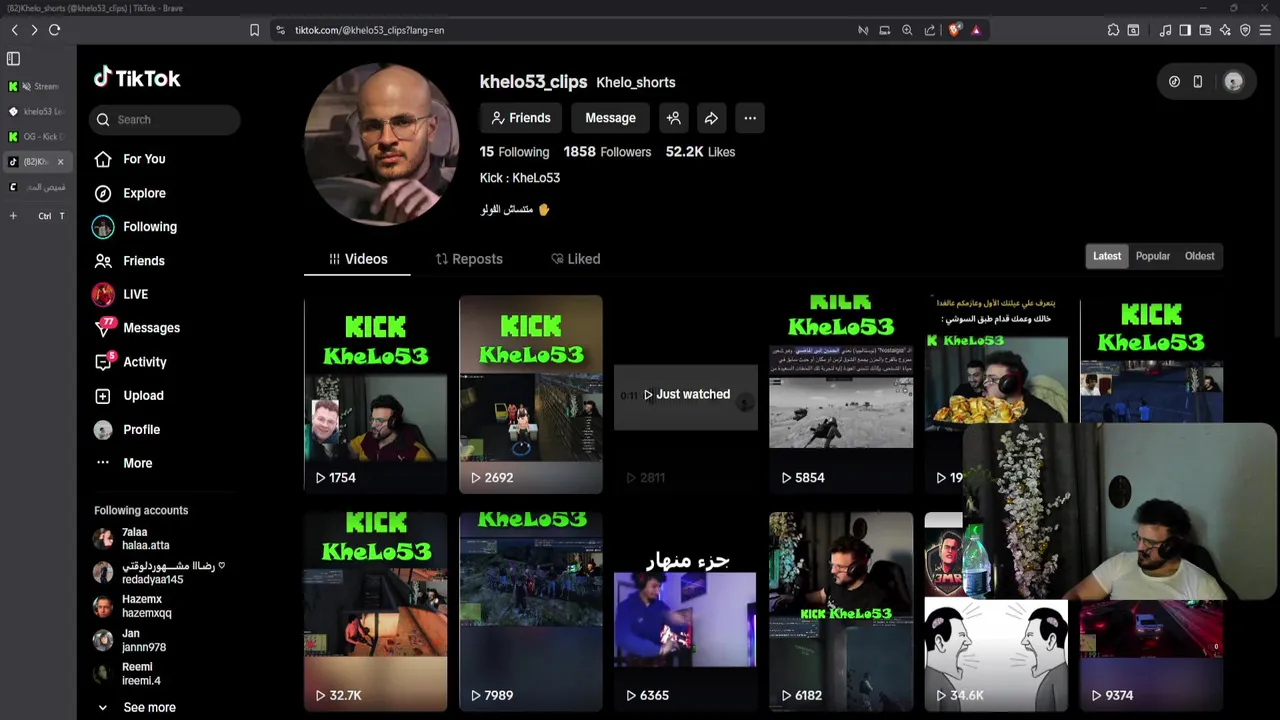The image size is (1280, 720).
Task: Open the three-dots more options on profile
Action: 750,118
